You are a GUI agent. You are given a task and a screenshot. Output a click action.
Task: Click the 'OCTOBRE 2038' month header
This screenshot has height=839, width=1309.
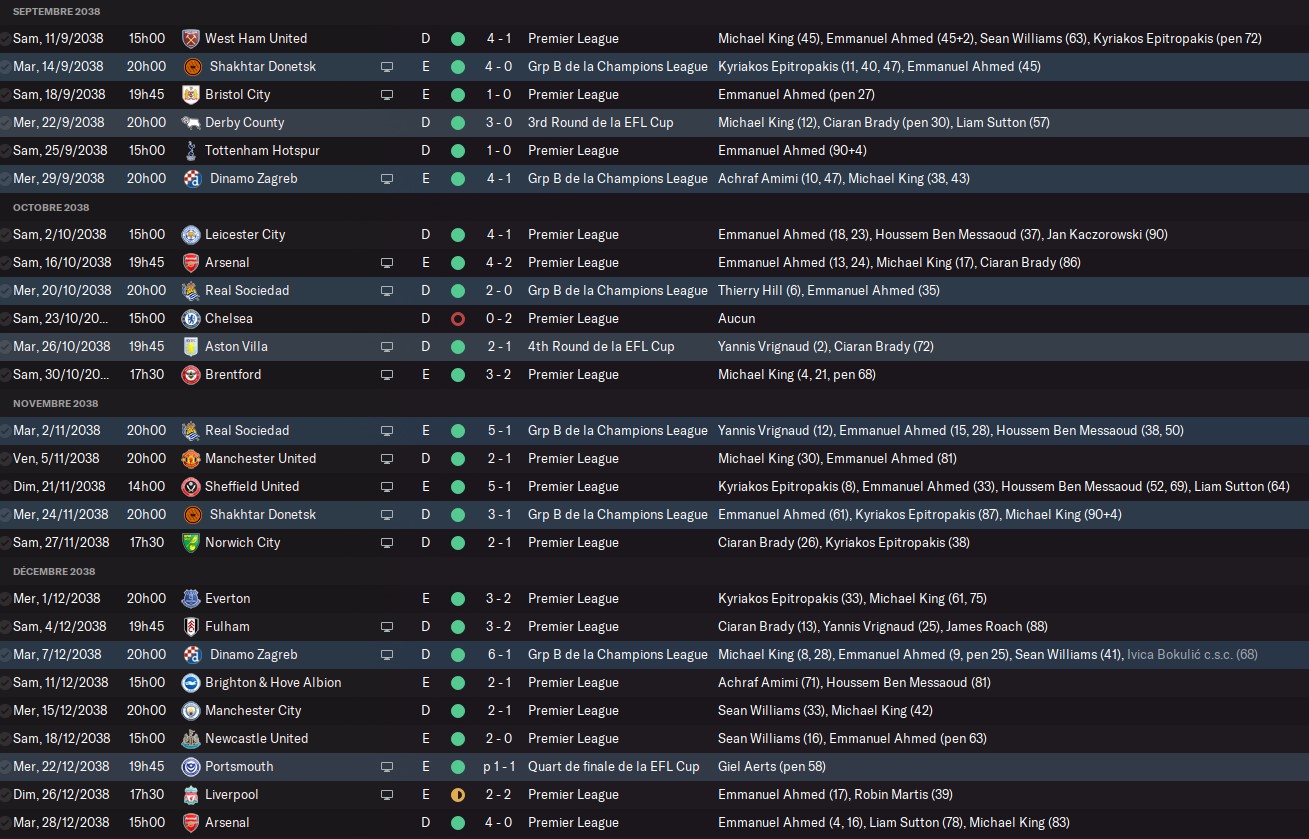(x=51, y=207)
